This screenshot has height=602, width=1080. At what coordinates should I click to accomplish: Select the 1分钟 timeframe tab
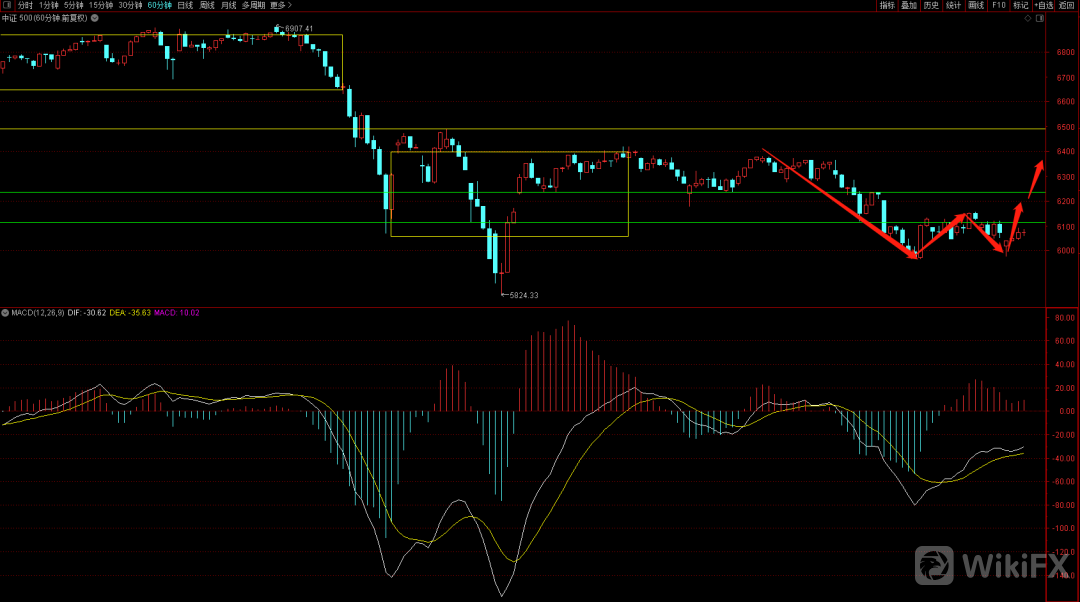[x=48, y=5]
